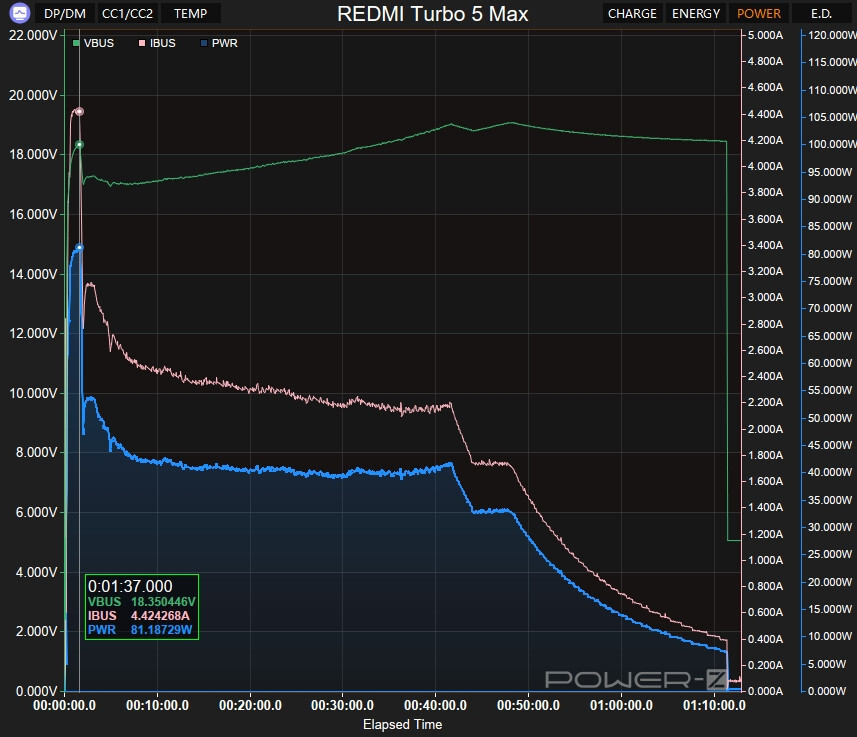Image resolution: width=857 pixels, height=737 pixels.
Task: Click the 00:50:00.0 time axis tick
Action: coord(529,705)
